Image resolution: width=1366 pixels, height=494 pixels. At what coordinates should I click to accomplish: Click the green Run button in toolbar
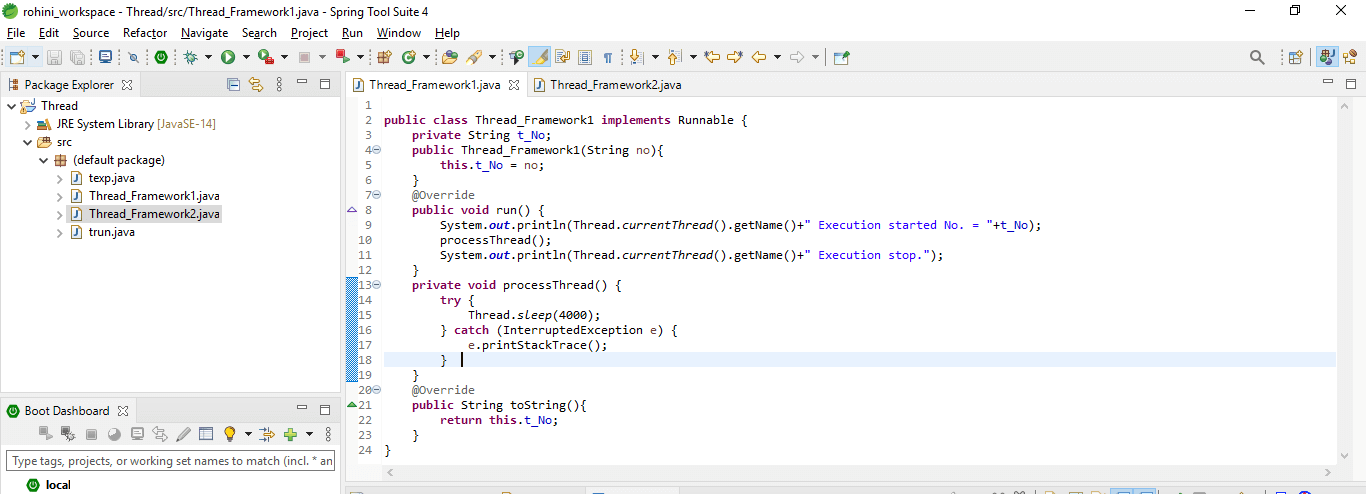(228, 58)
